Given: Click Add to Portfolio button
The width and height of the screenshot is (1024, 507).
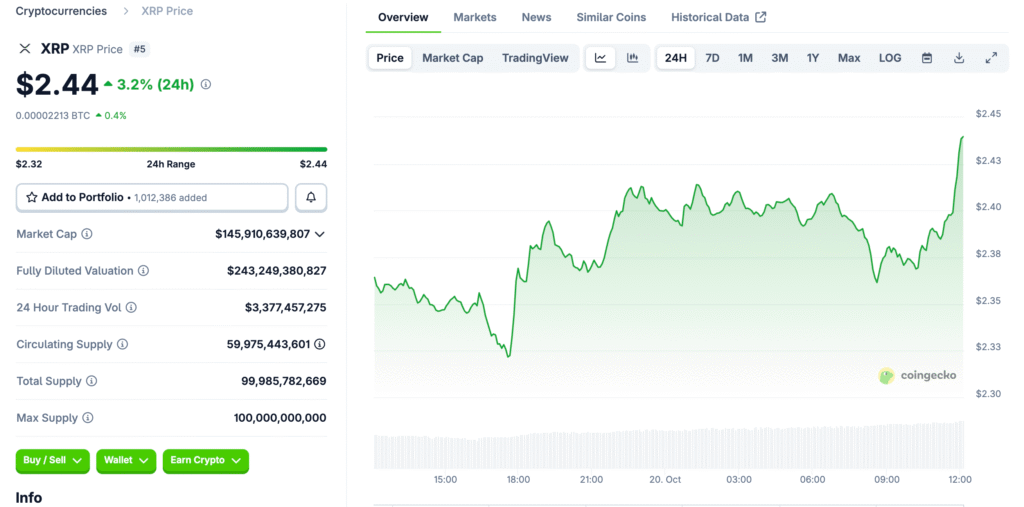Looking at the screenshot, I should (152, 198).
